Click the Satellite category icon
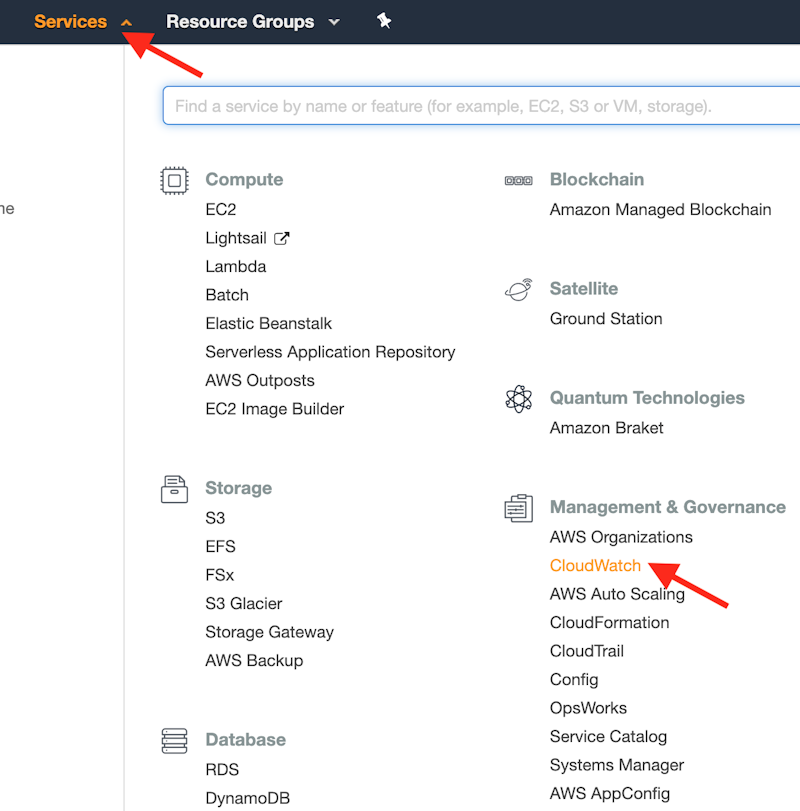 (518, 289)
